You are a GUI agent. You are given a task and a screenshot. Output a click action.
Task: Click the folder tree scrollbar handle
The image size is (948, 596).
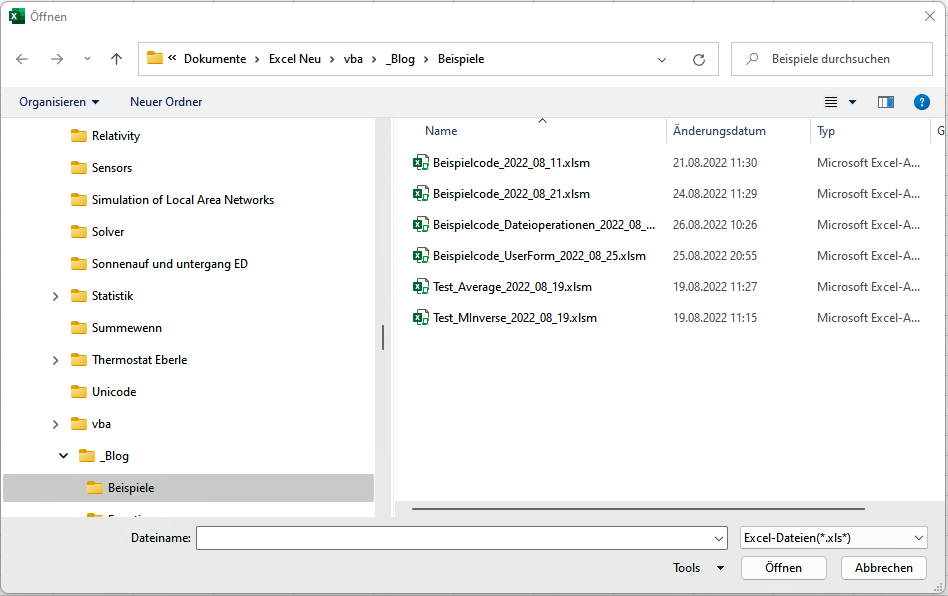[x=383, y=337]
